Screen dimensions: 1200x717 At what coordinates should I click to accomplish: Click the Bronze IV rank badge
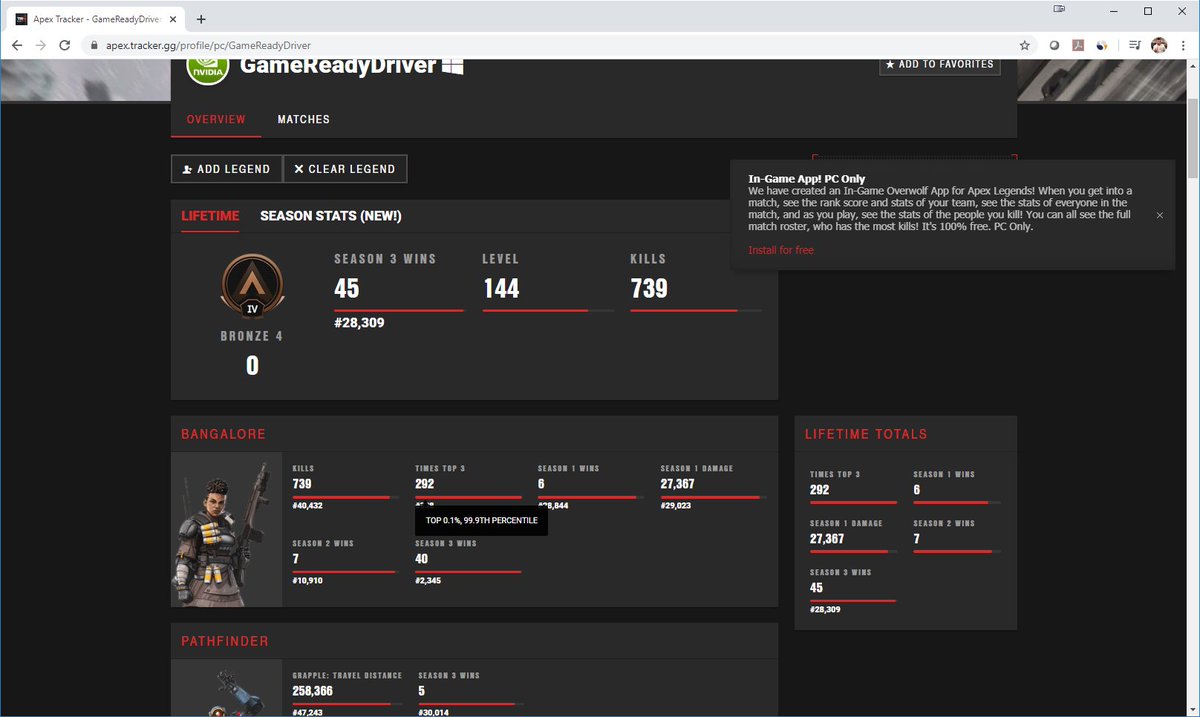tap(252, 286)
